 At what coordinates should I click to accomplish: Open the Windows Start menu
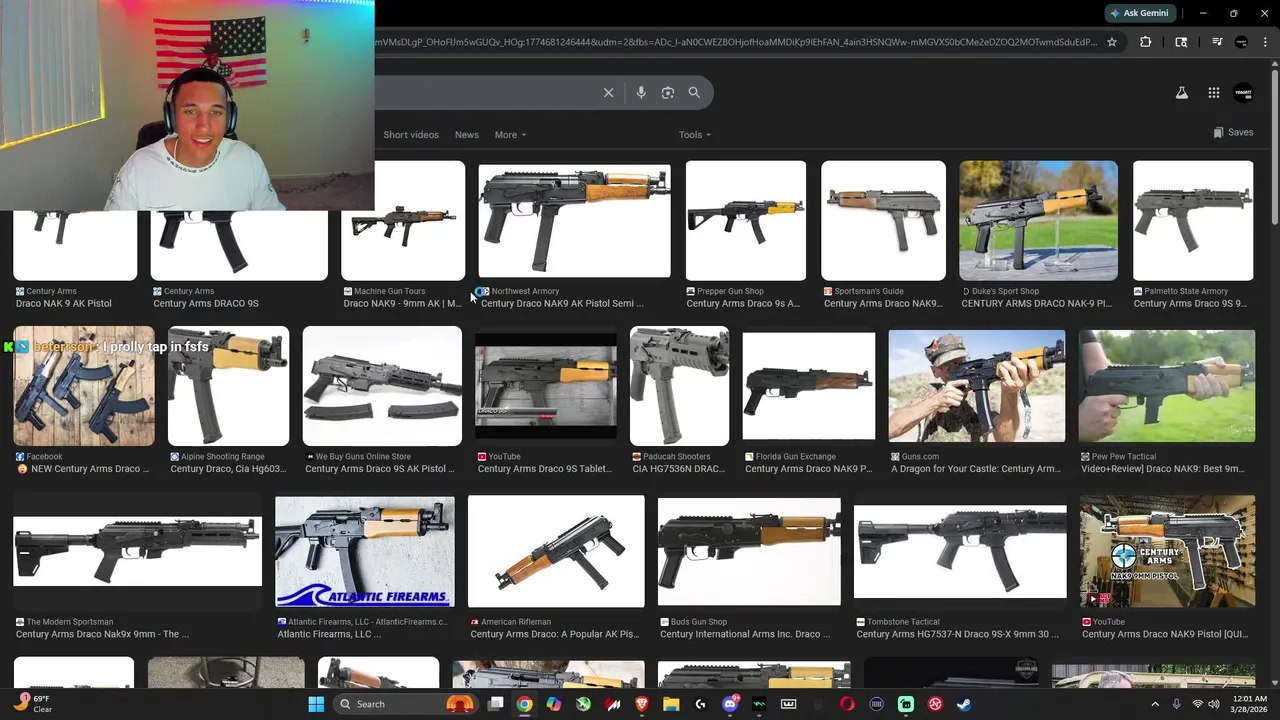(316, 704)
